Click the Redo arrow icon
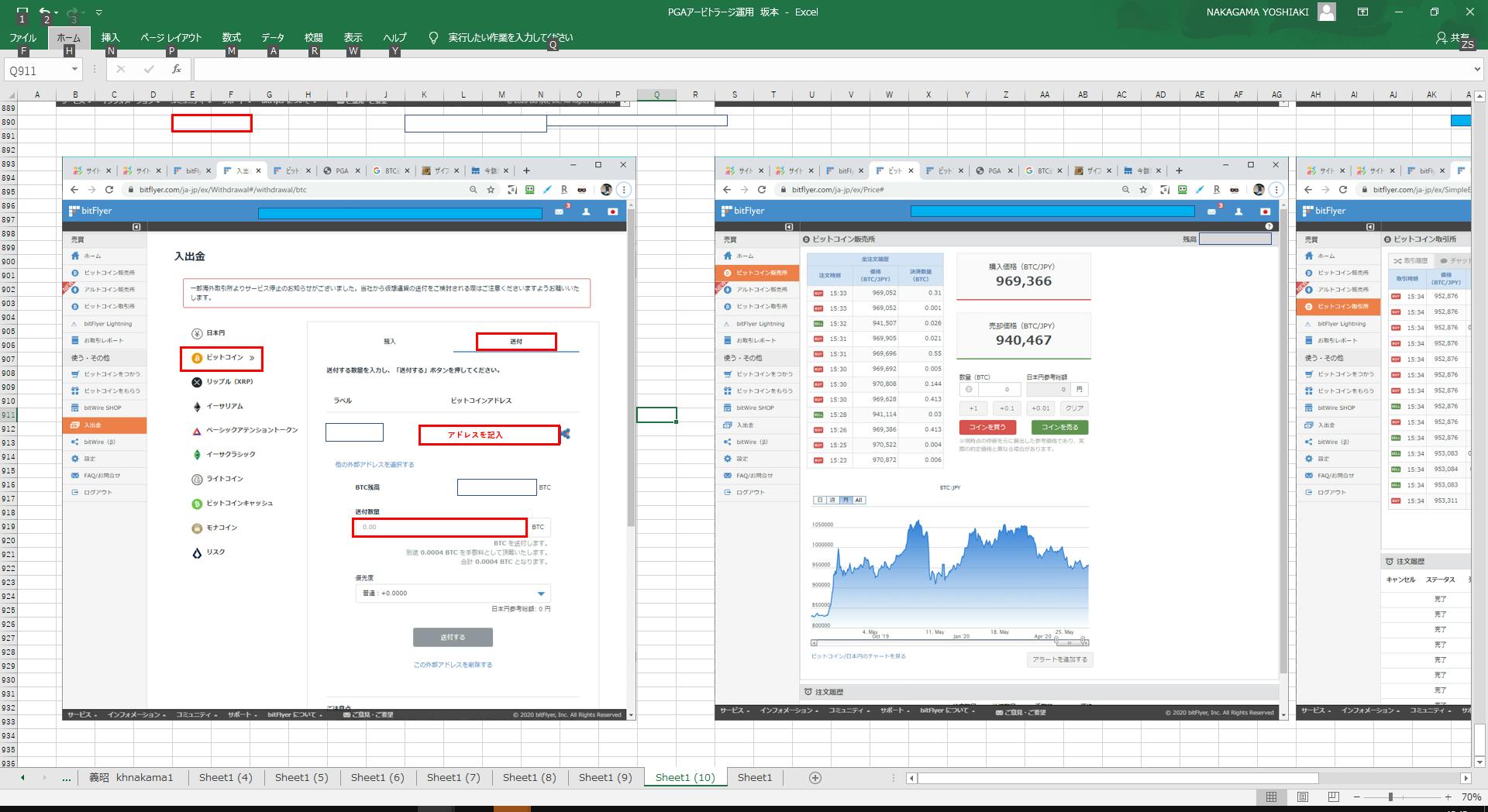Viewport: 1488px width, 812px height. [x=72, y=12]
